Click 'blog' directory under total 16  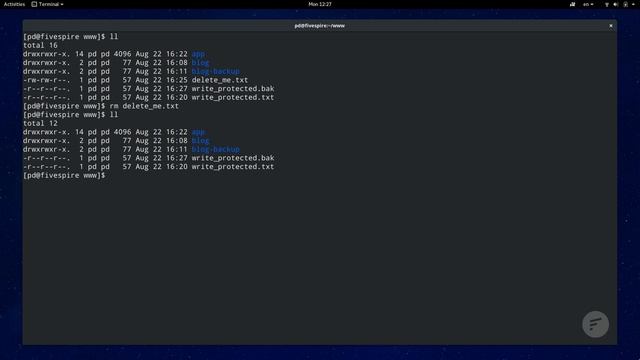click(x=200, y=63)
